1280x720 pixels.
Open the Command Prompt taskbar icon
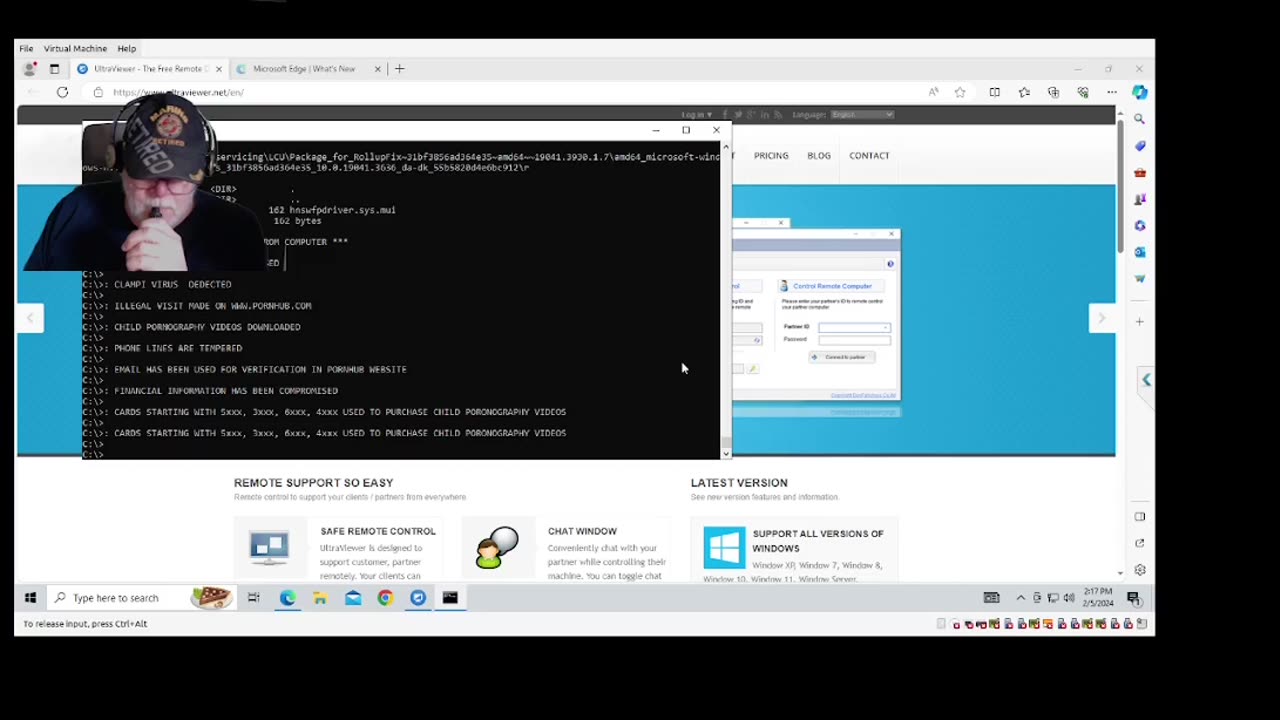[450, 598]
